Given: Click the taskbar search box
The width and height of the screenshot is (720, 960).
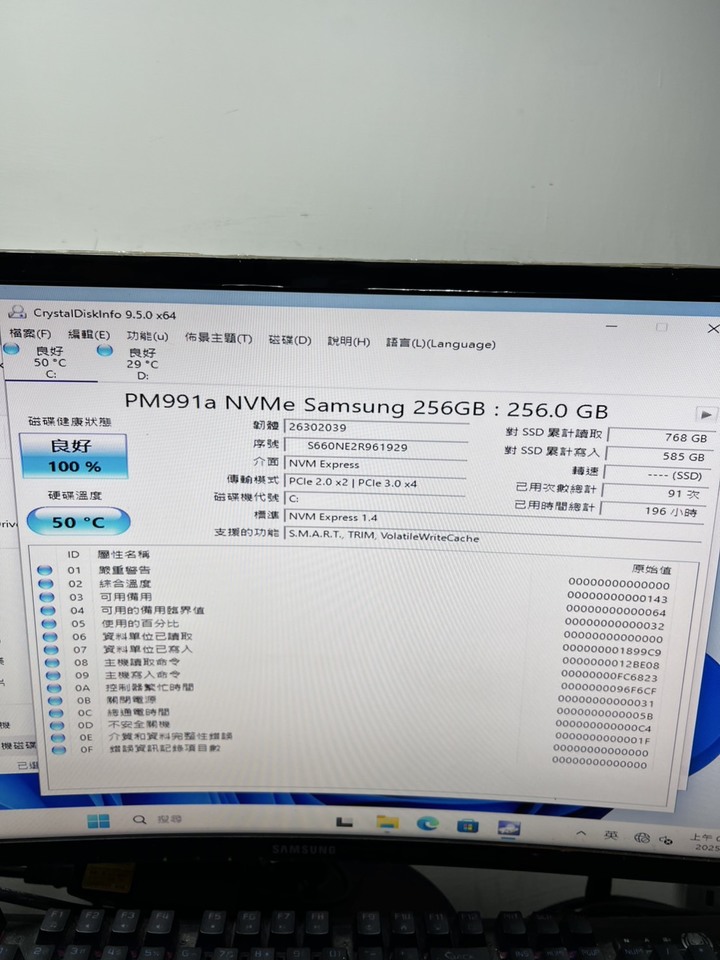Looking at the screenshot, I should 157,819.
